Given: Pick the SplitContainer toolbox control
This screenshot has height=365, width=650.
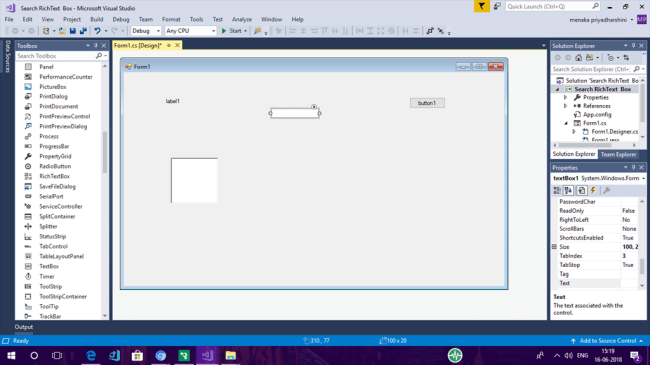Looking at the screenshot, I should pos(57,217).
